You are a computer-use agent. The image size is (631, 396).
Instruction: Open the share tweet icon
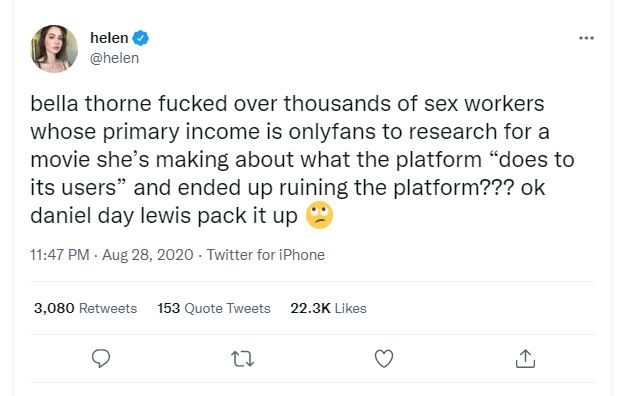click(x=525, y=359)
